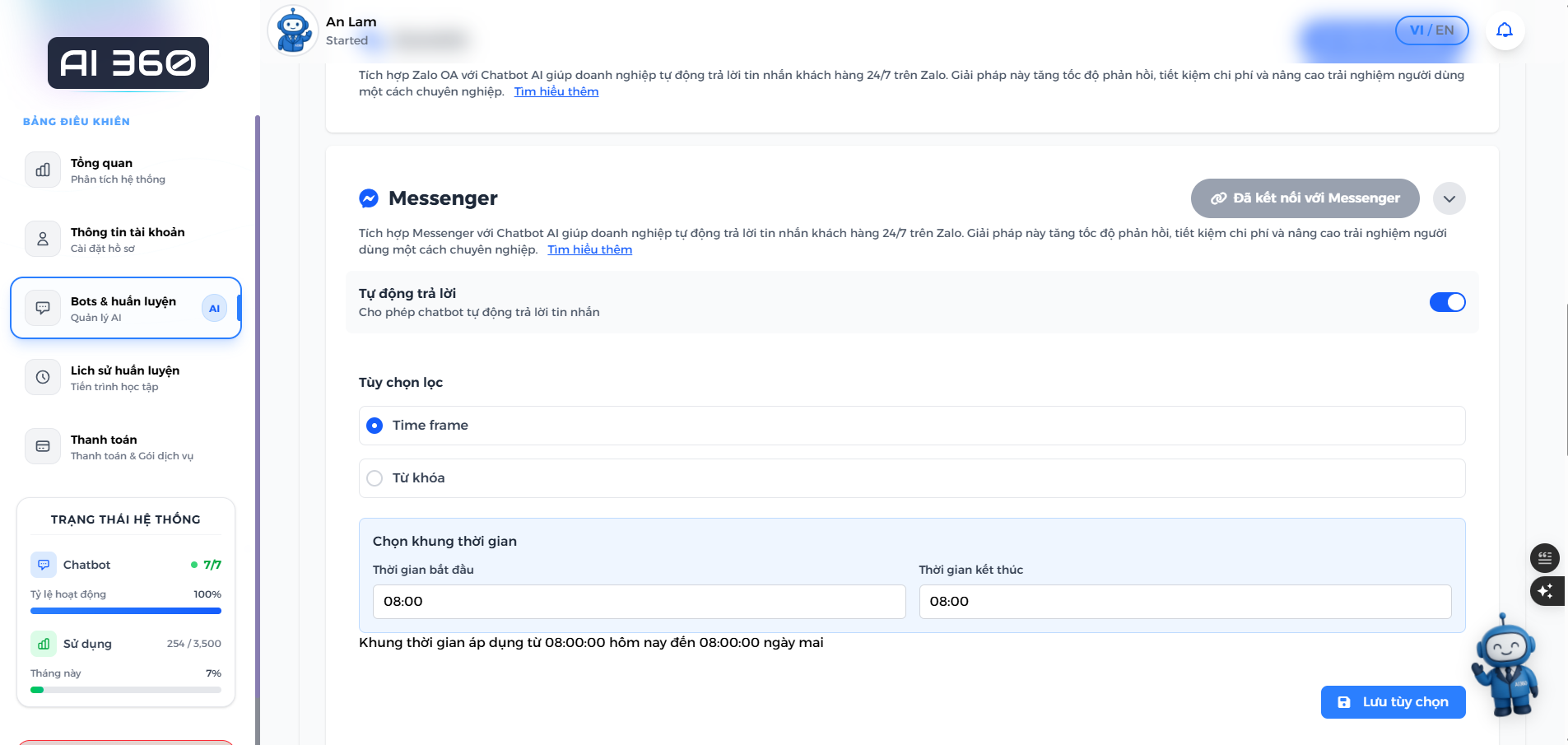Screen dimensions: 1568x745
Task: Select the Time frame radio option
Action: pyautogui.click(x=375, y=426)
